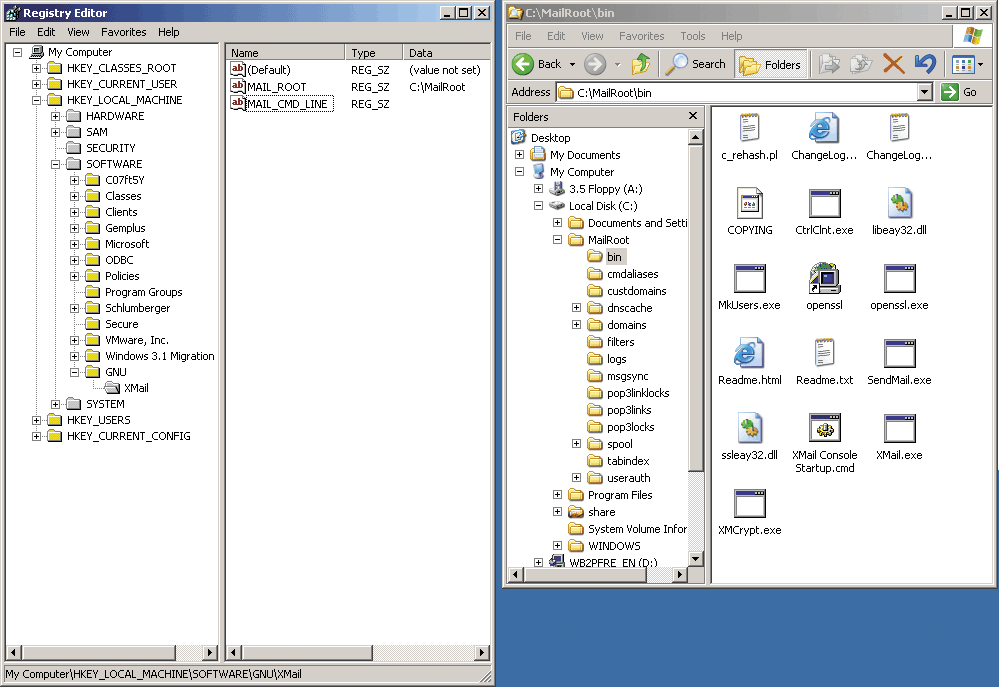999x687 pixels.
Task: Open Back button history dropdown arrow
Action: tap(572, 64)
